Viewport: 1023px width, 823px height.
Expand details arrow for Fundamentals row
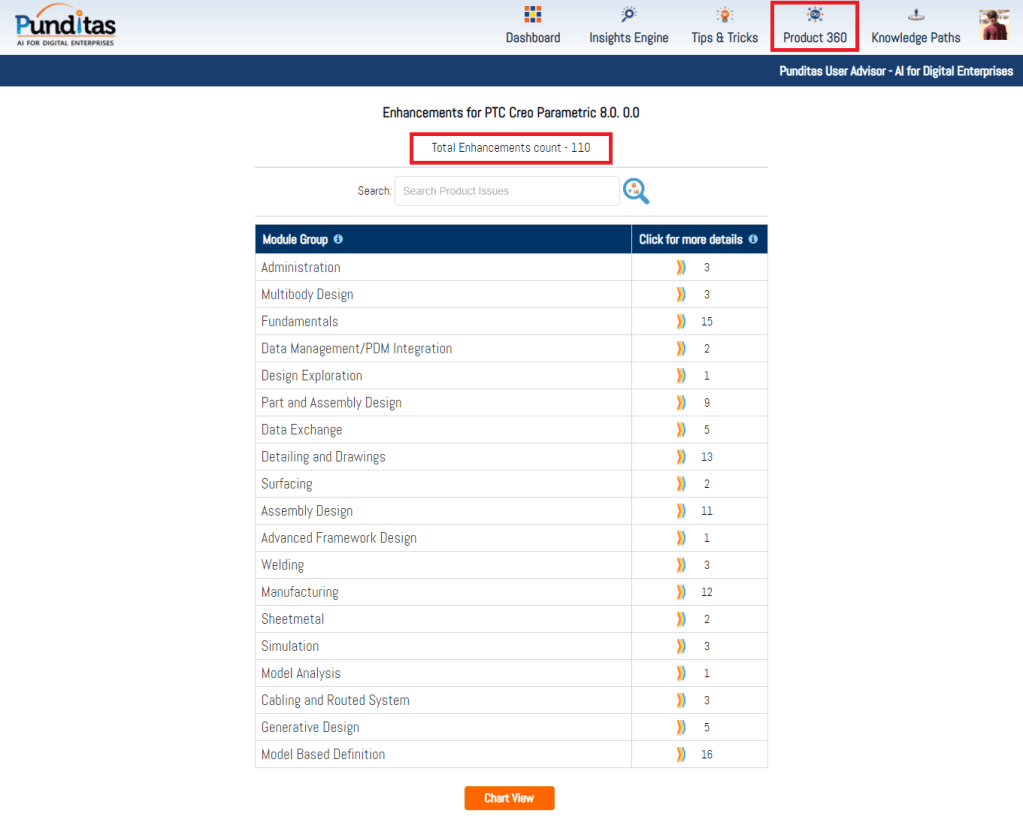(681, 321)
